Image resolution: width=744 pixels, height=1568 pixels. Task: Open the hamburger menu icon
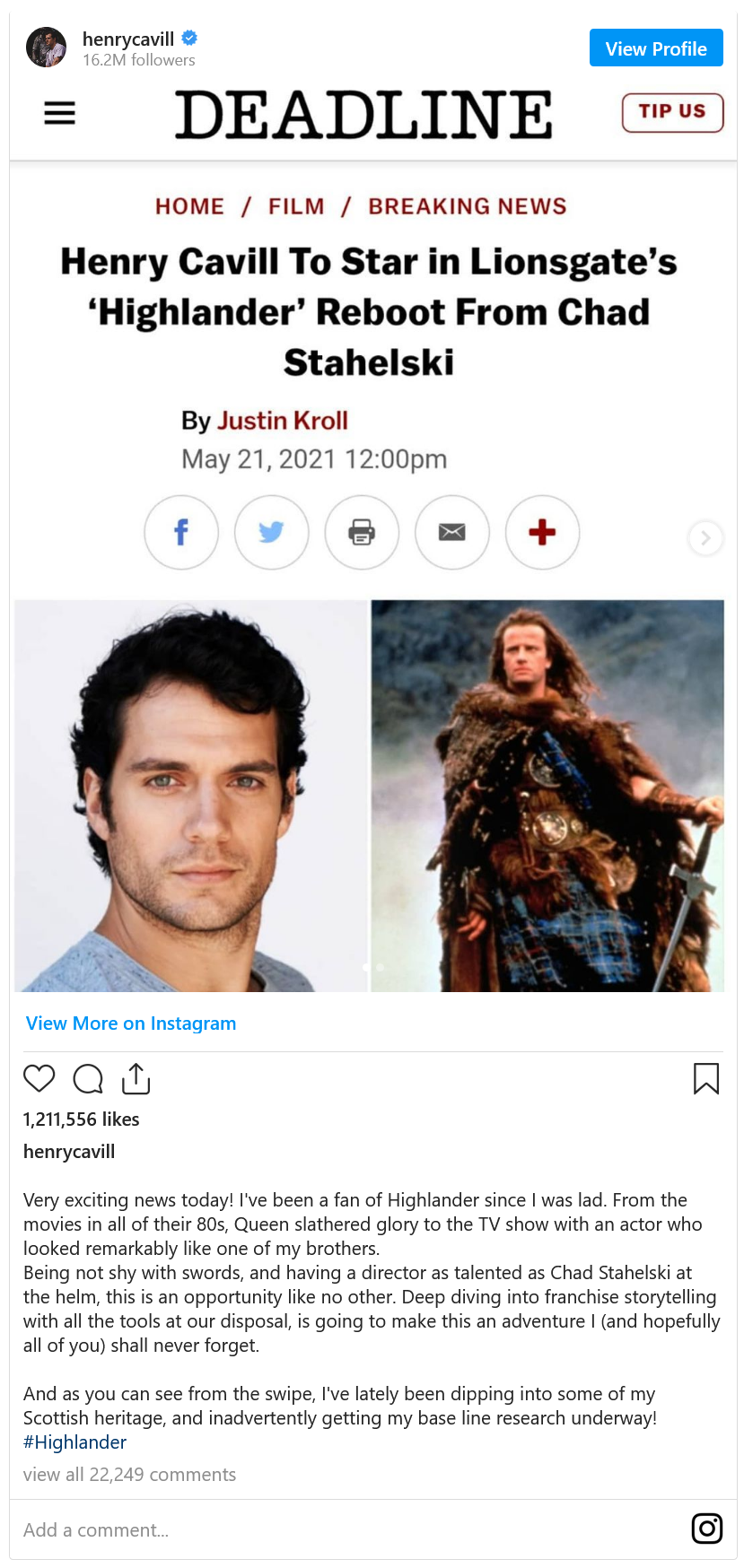(59, 113)
